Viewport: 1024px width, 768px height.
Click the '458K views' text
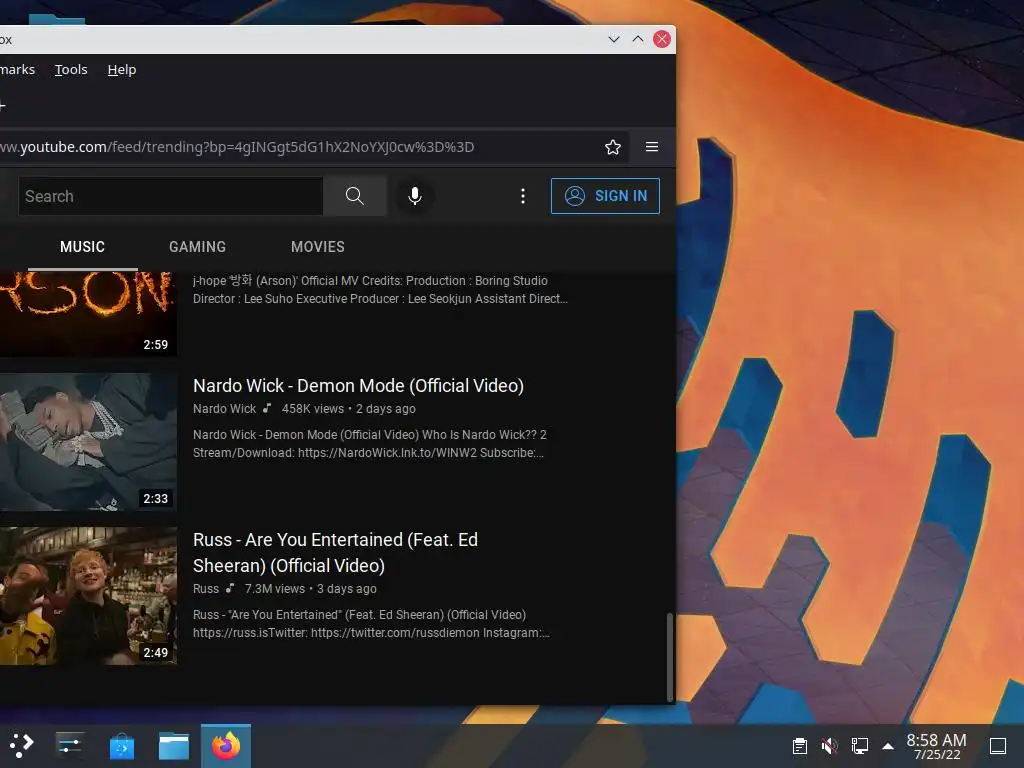313,409
